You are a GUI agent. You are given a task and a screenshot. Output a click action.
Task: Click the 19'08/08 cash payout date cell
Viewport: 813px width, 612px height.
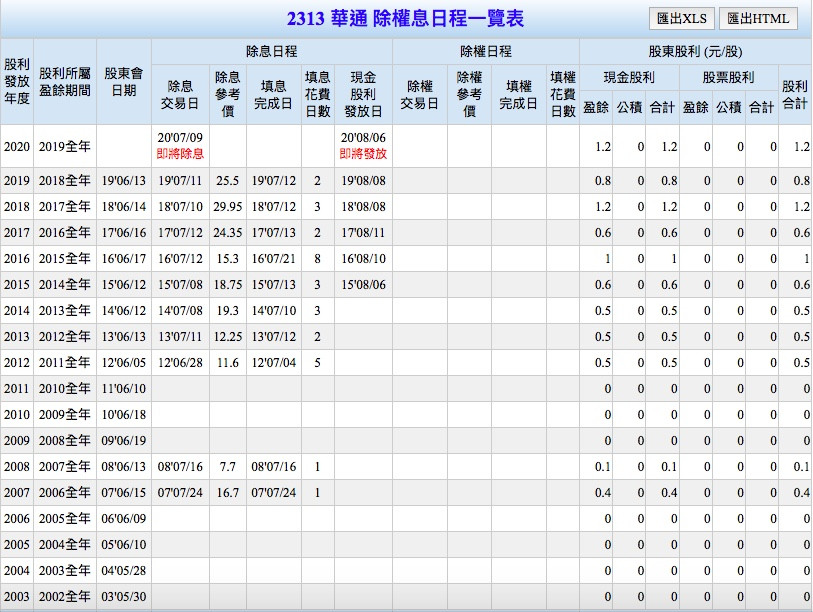(363, 181)
